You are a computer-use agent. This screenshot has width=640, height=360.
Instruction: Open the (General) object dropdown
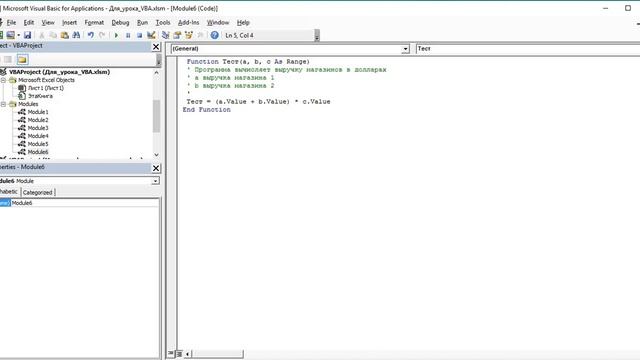click(x=405, y=49)
